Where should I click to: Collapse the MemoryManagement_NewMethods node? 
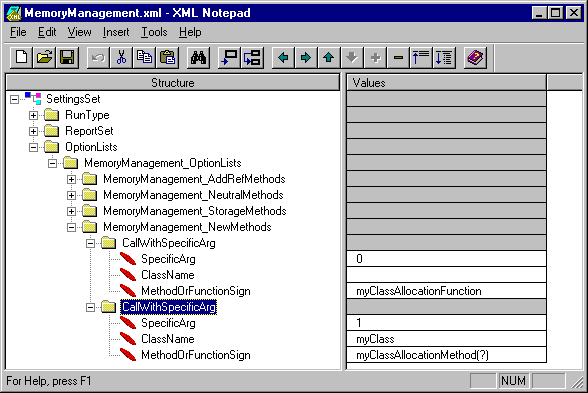tap(71, 227)
